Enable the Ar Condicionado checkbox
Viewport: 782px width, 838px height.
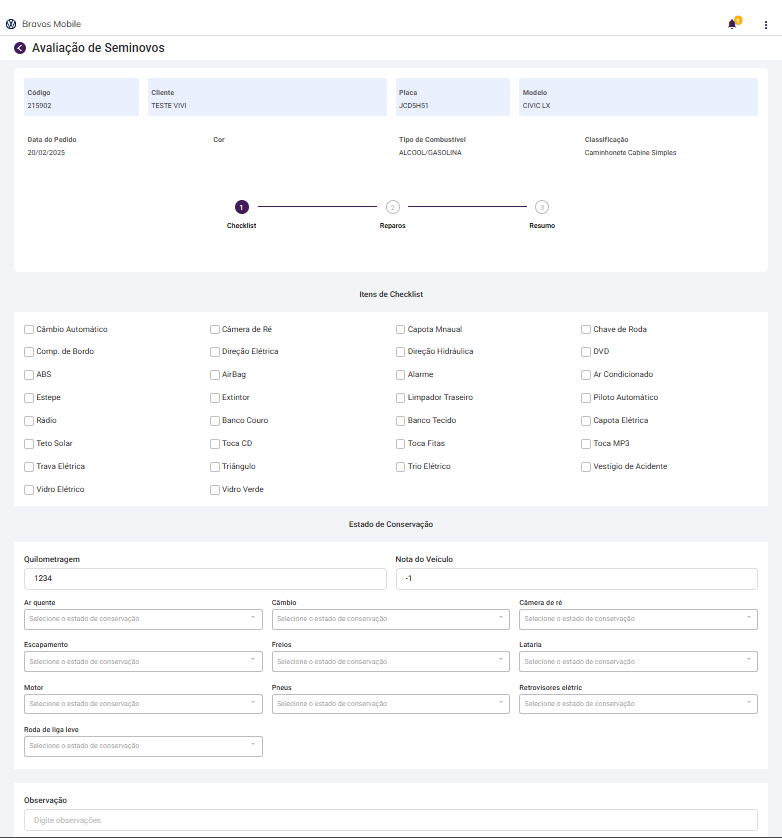pos(586,375)
